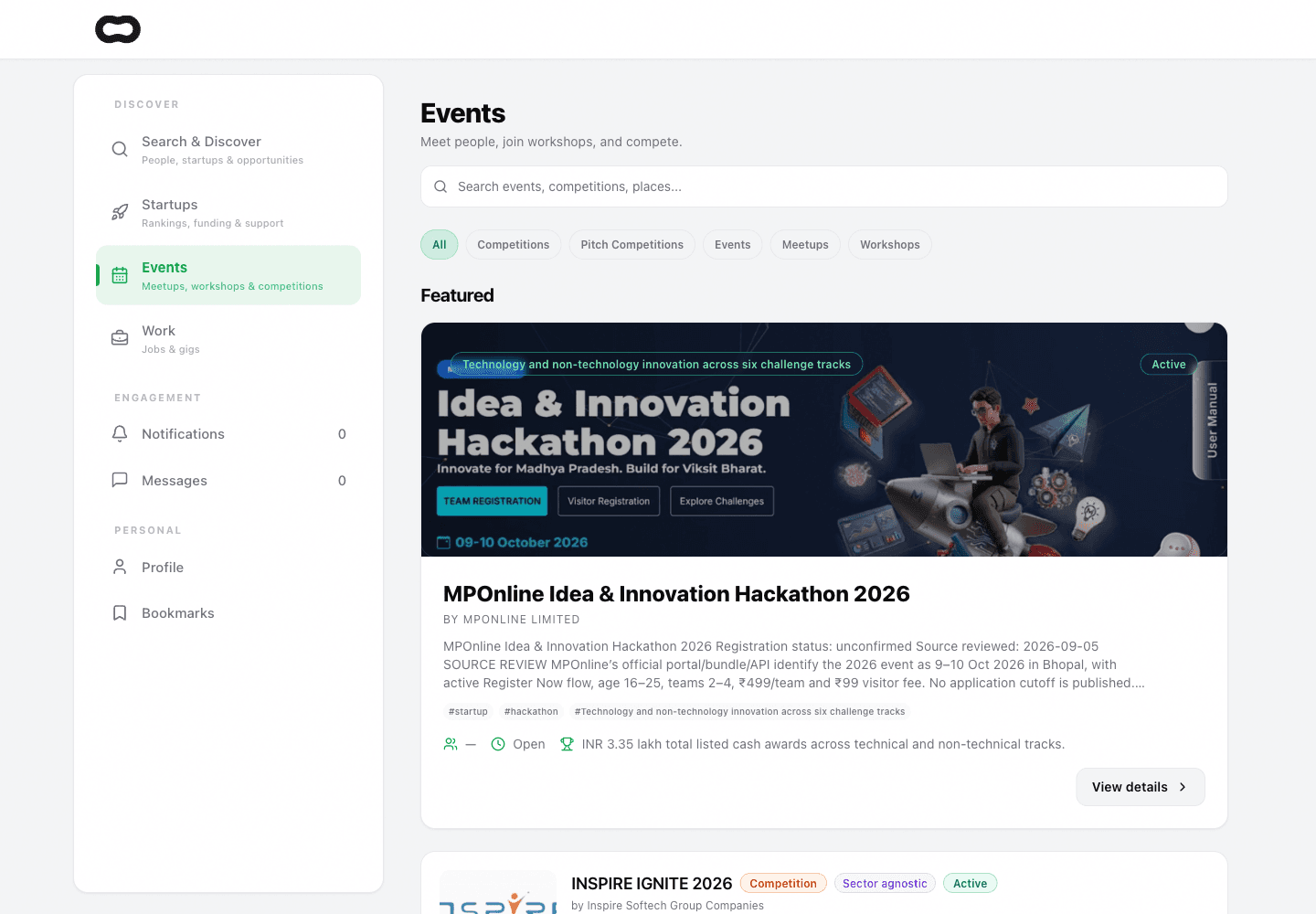Click the Active badge on hackathon banner

click(x=1169, y=364)
